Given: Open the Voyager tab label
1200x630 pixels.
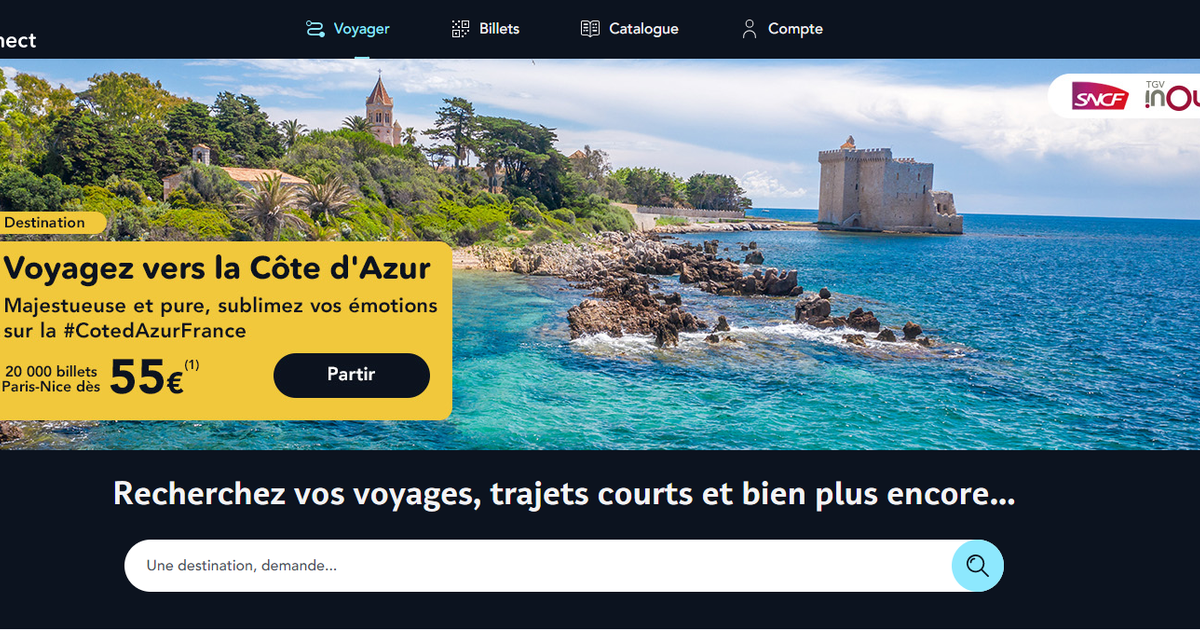Looking at the screenshot, I should pyautogui.click(x=362, y=29).
